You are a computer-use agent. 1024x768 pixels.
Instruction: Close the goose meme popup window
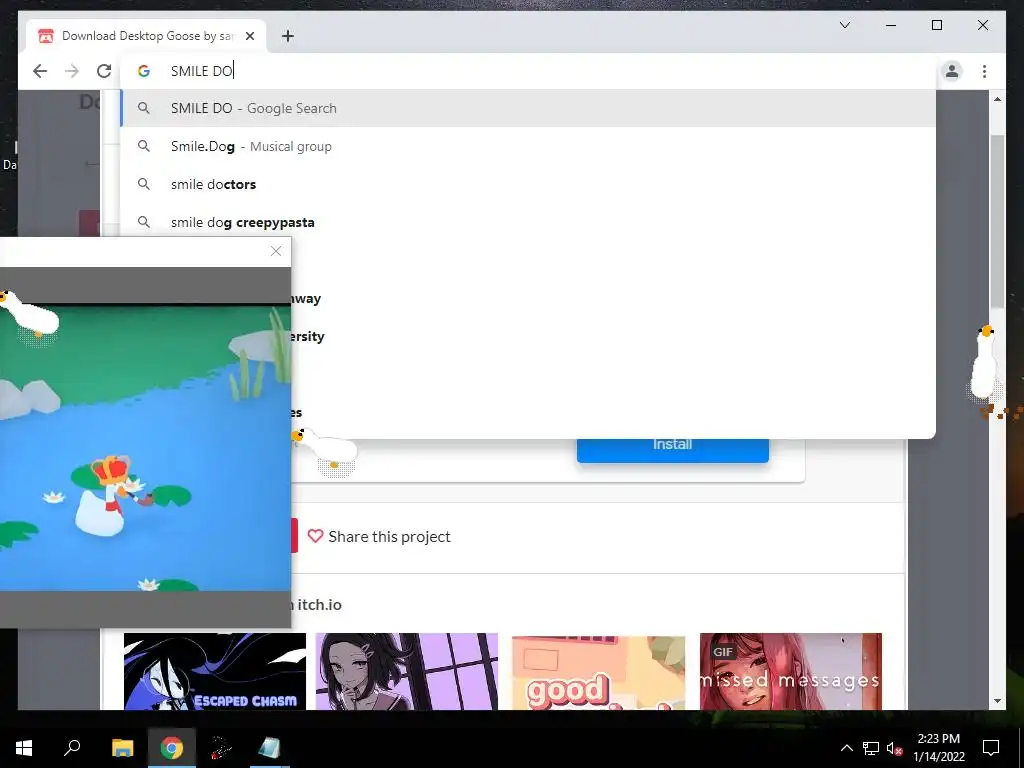[276, 251]
